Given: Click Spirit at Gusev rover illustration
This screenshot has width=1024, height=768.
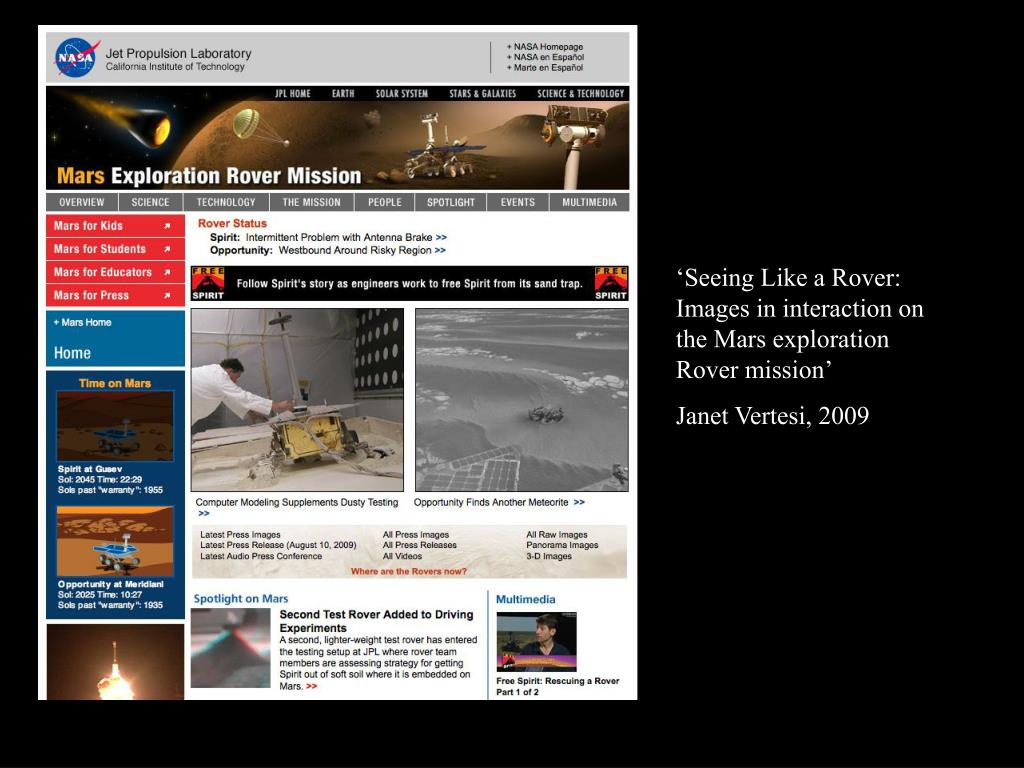Looking at the screenshot, I should pos(116,426).
